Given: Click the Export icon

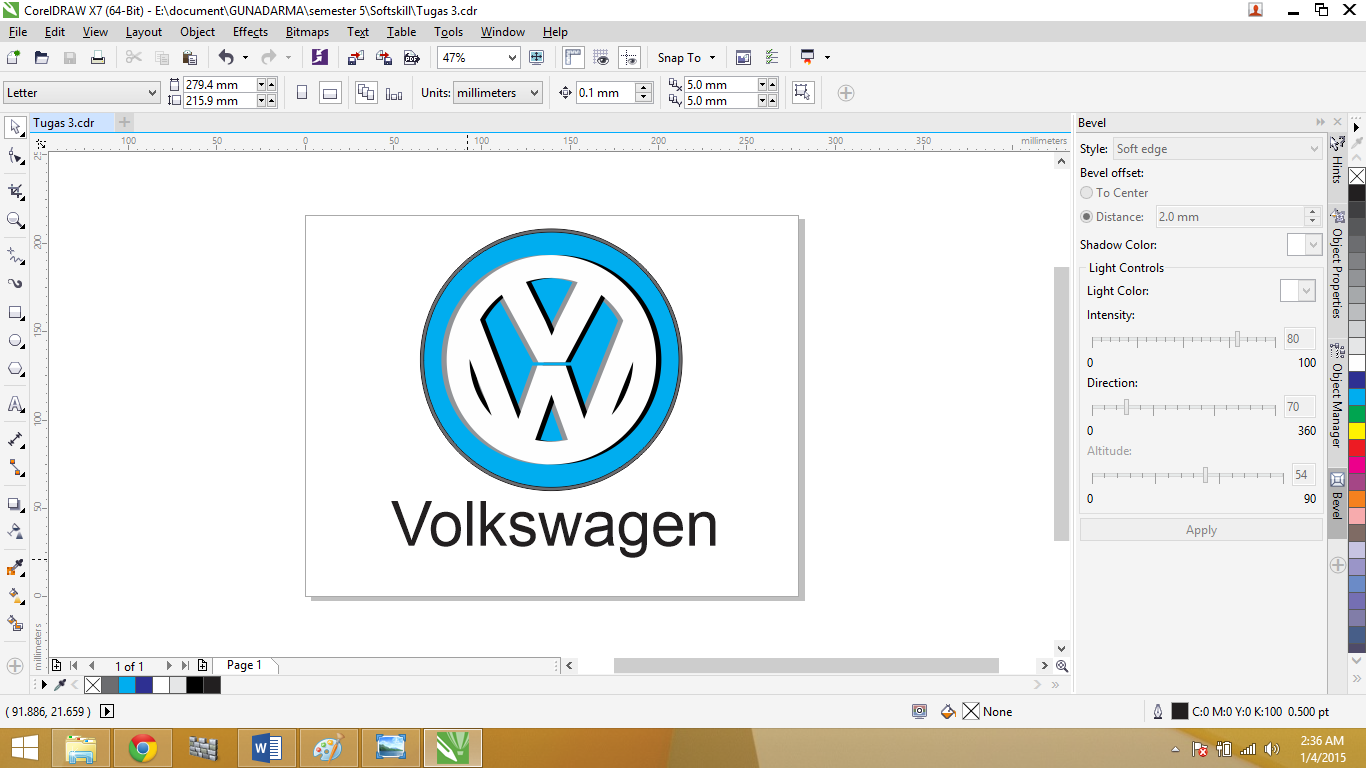Looking at the screenshot, I should [383, 58].
